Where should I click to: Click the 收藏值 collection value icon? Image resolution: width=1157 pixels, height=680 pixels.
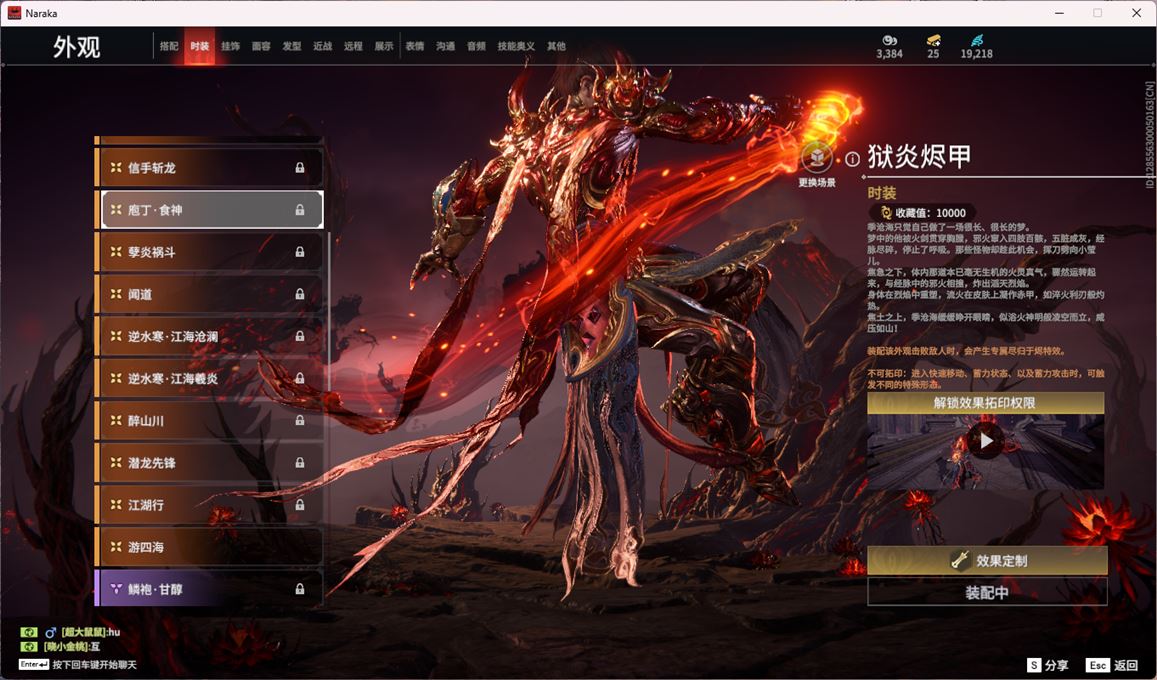[x=886, y=212]
